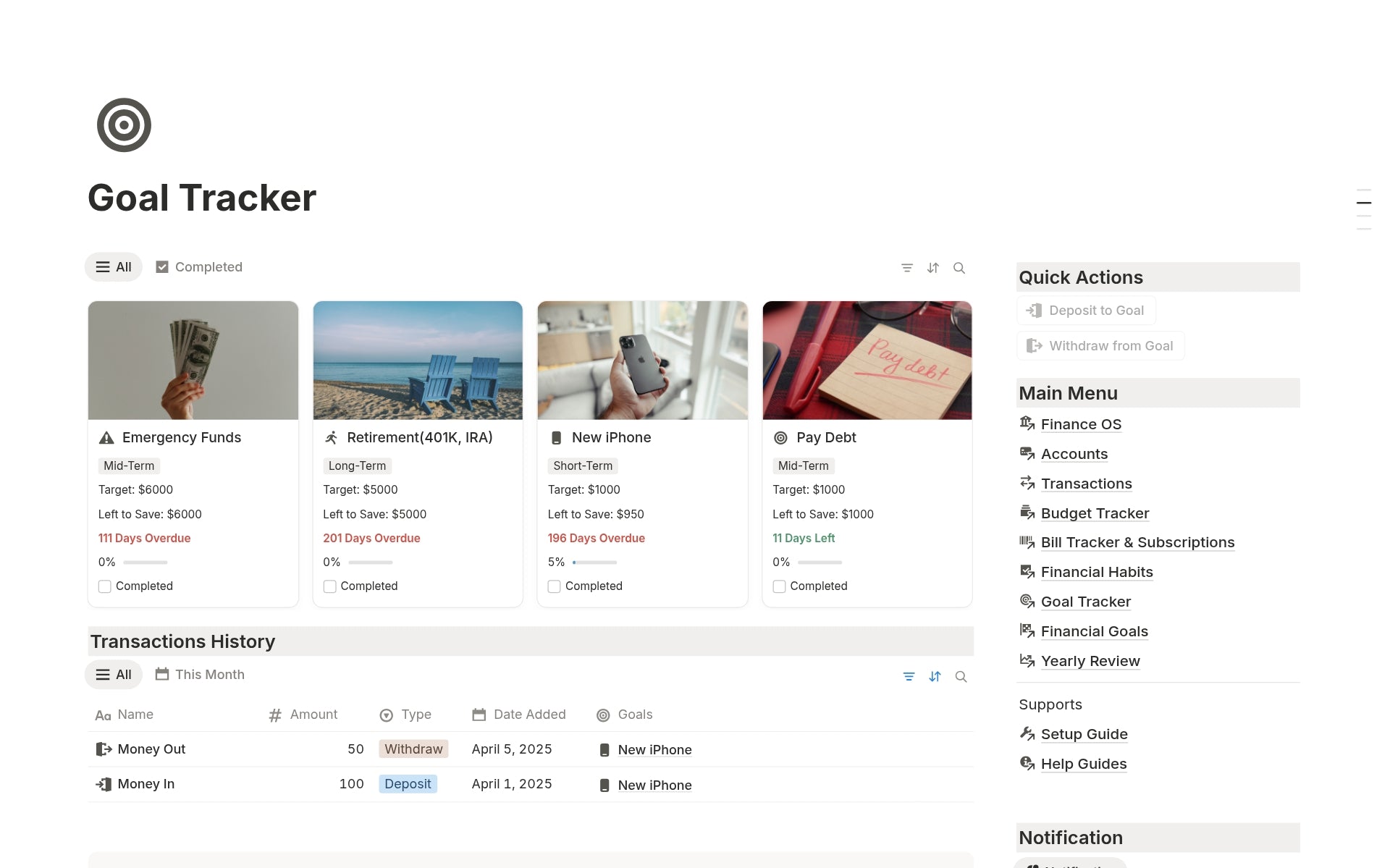This screenshot has width=1390, height=868.
Task: Switch transactions to This Month tab
Action: click(200, 675)
